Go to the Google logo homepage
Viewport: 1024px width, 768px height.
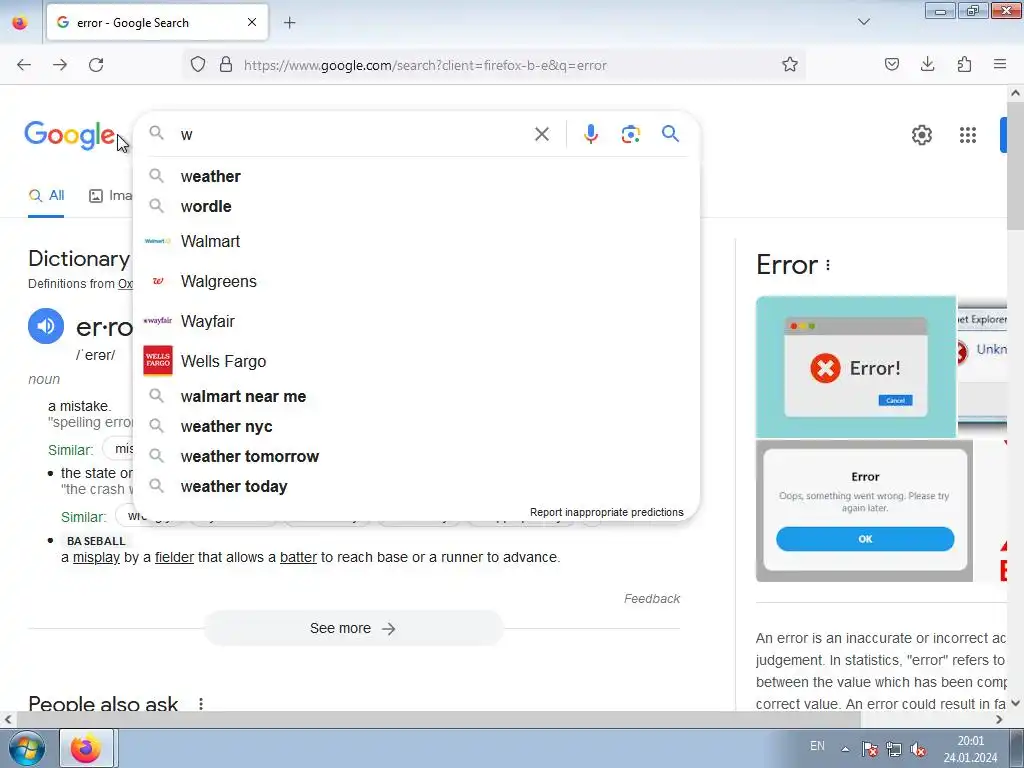pos(69,135)
